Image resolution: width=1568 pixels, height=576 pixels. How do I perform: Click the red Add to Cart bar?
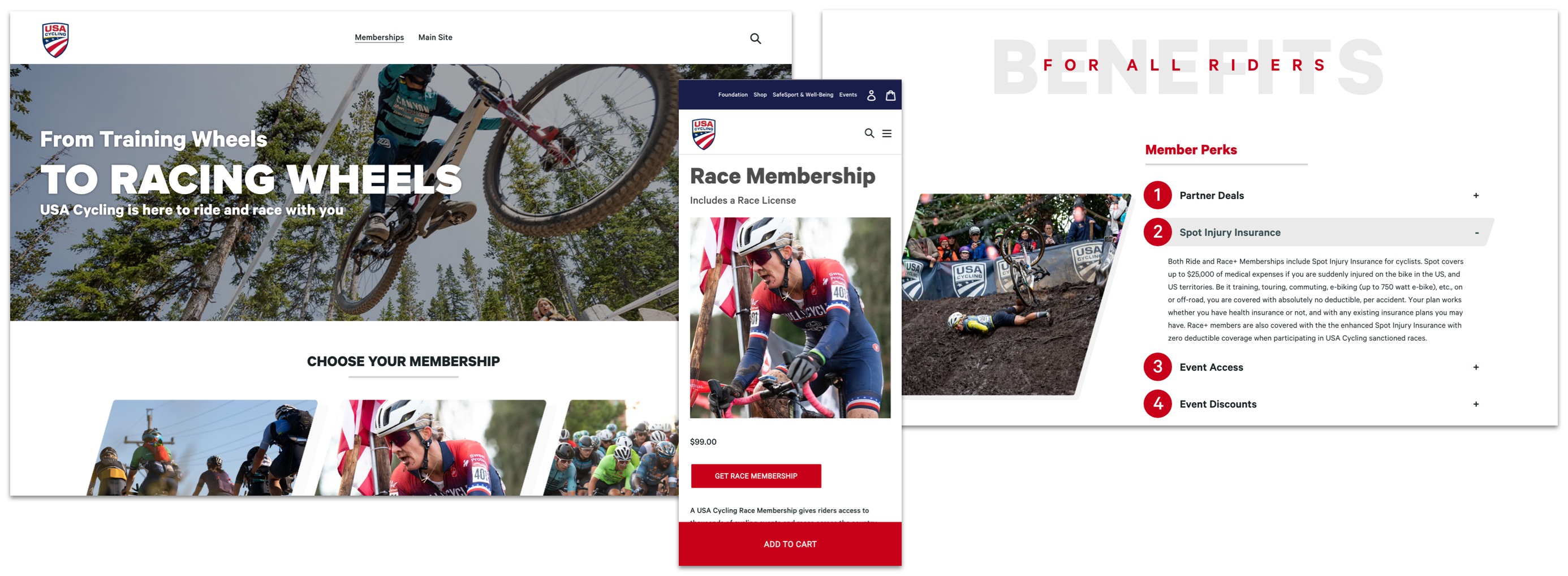(790, 544)
